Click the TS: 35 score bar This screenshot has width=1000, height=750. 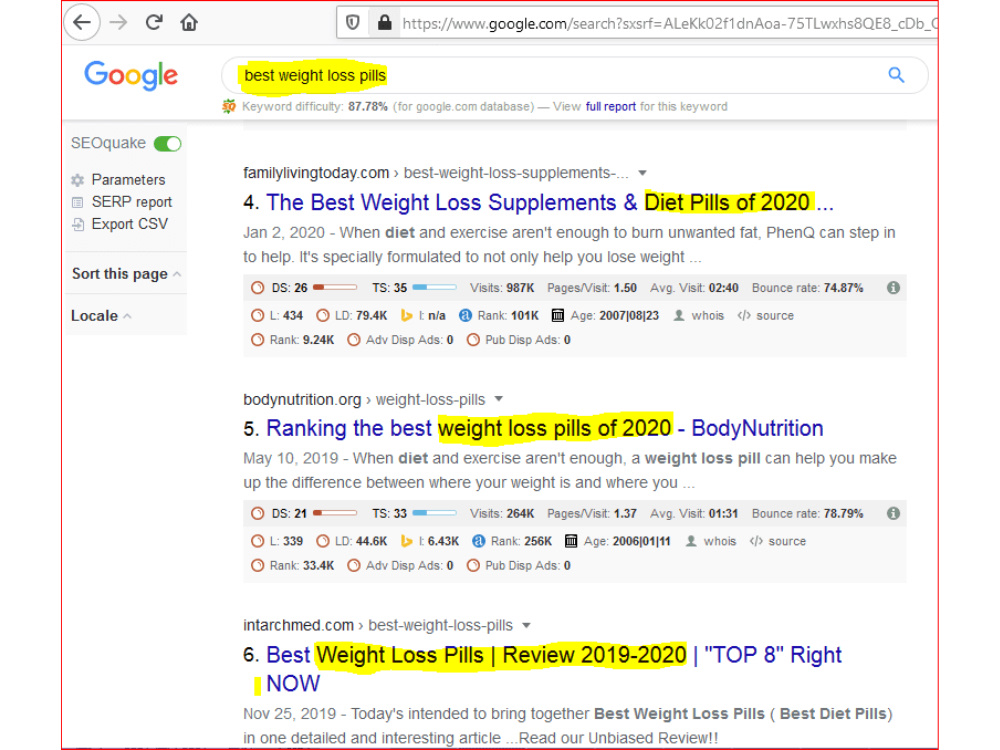pos(434,288)
